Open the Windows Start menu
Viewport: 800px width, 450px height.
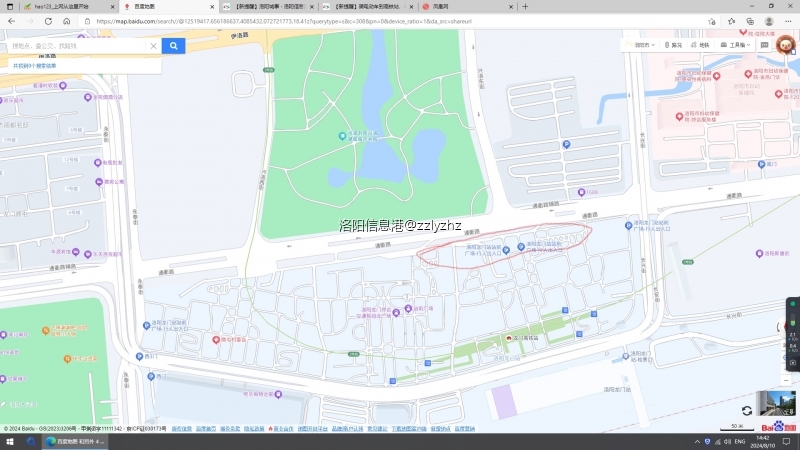pos(10,441)
